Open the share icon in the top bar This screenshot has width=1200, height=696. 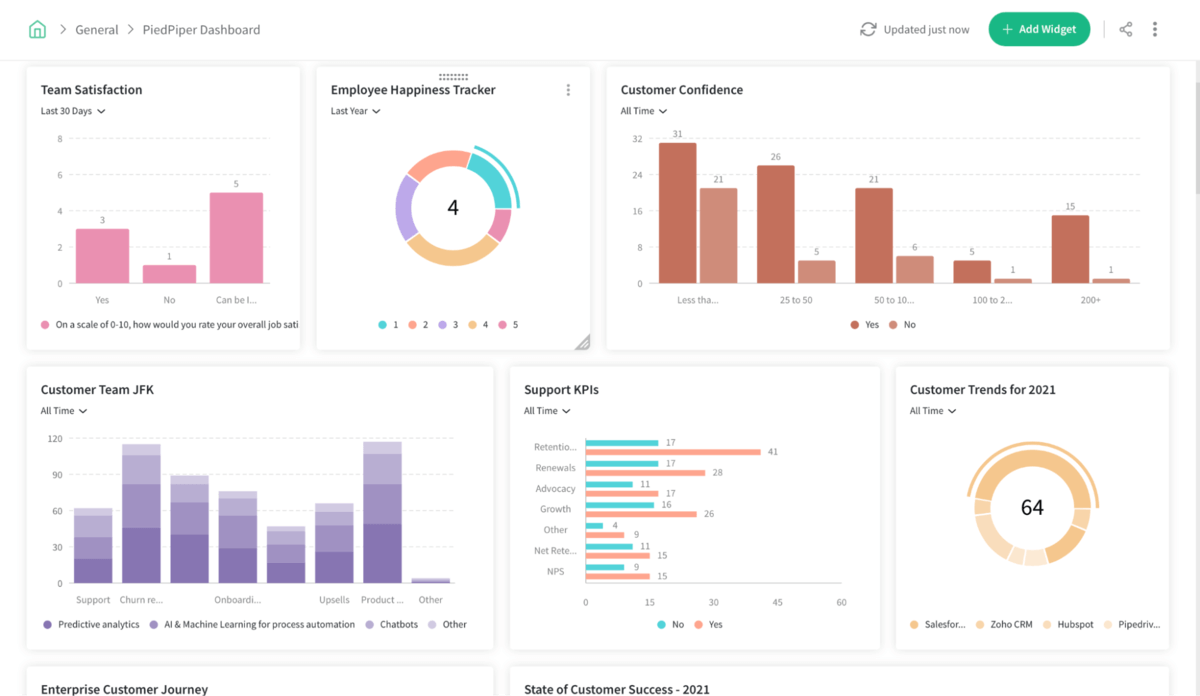(1125, 29)
